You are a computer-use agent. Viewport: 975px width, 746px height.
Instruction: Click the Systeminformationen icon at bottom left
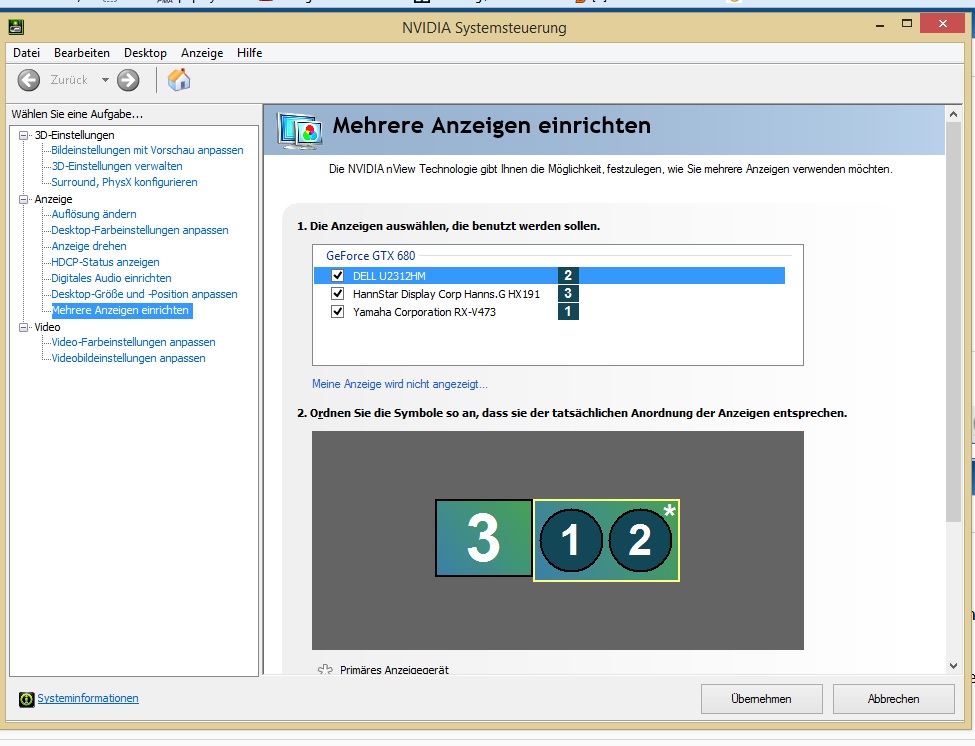pos(26,699)
